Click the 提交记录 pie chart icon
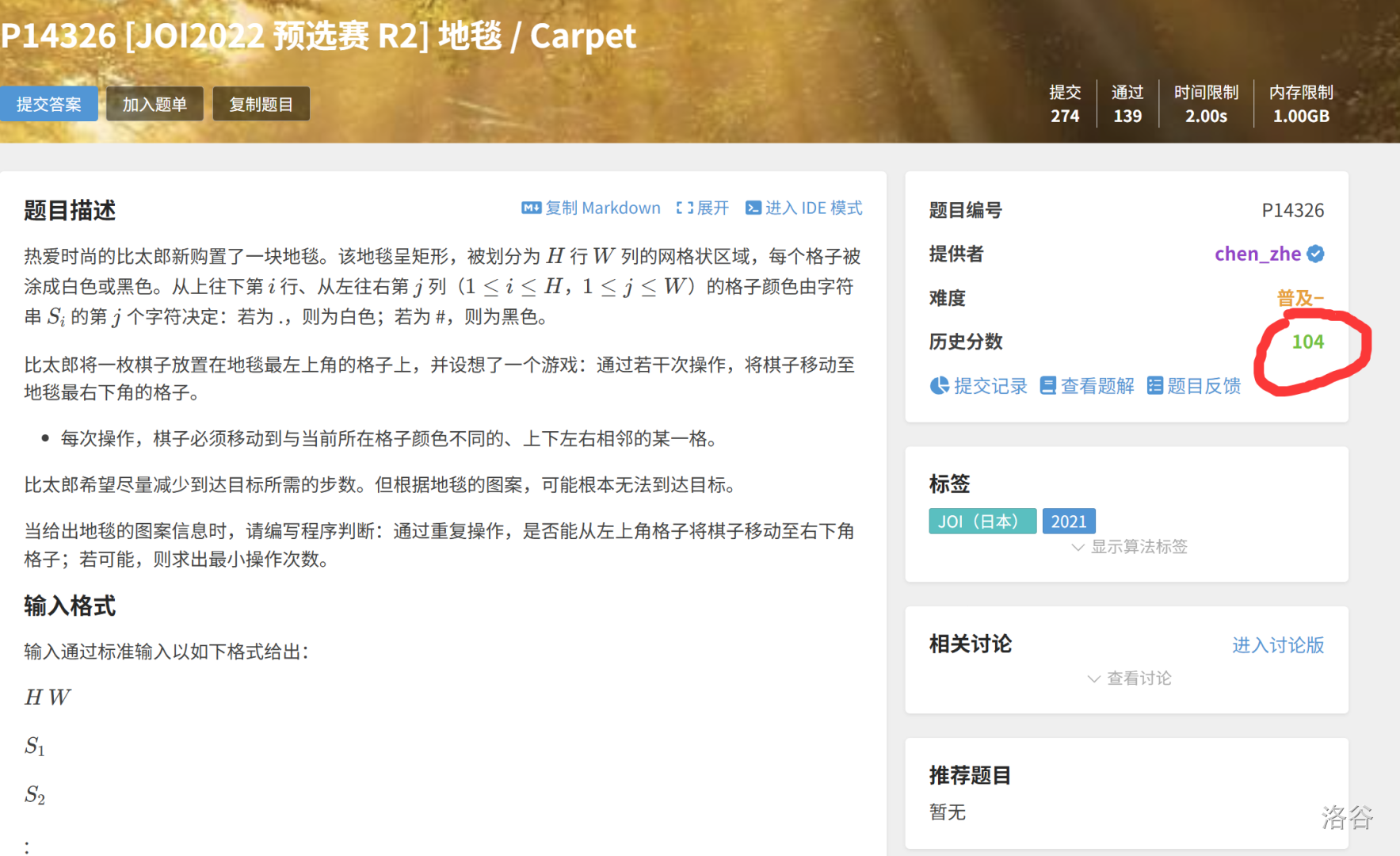1400x856 pixels. point(939,386)
